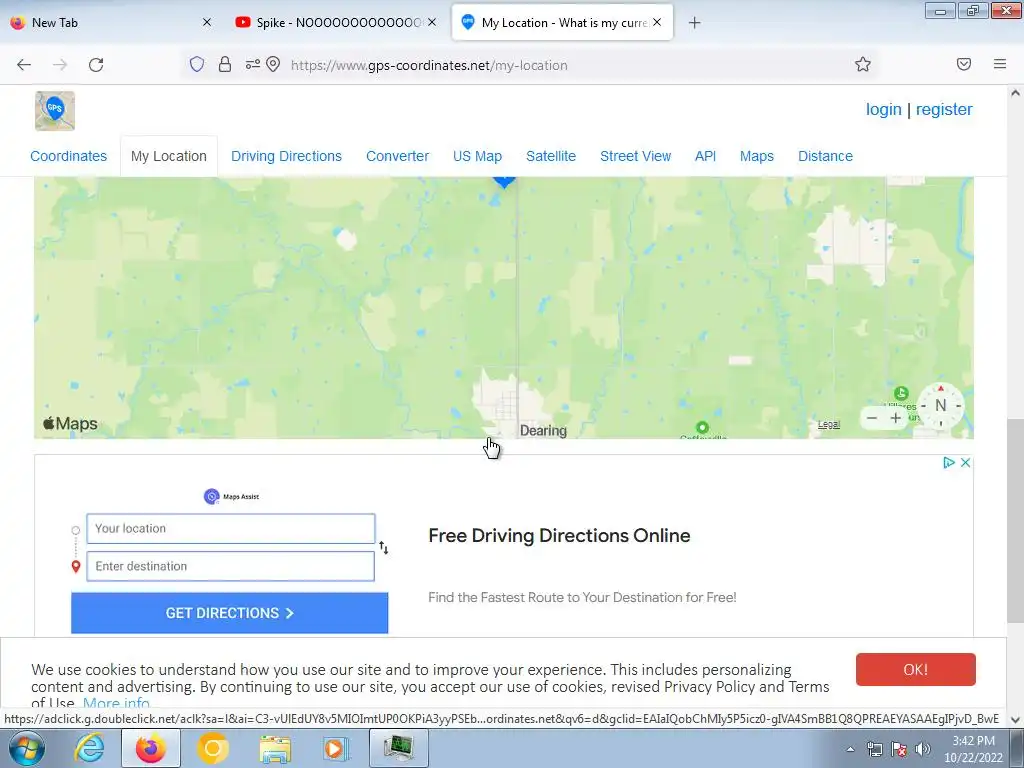Open the media player taskbar icon

pyautogui.click(x=337, y=748)
